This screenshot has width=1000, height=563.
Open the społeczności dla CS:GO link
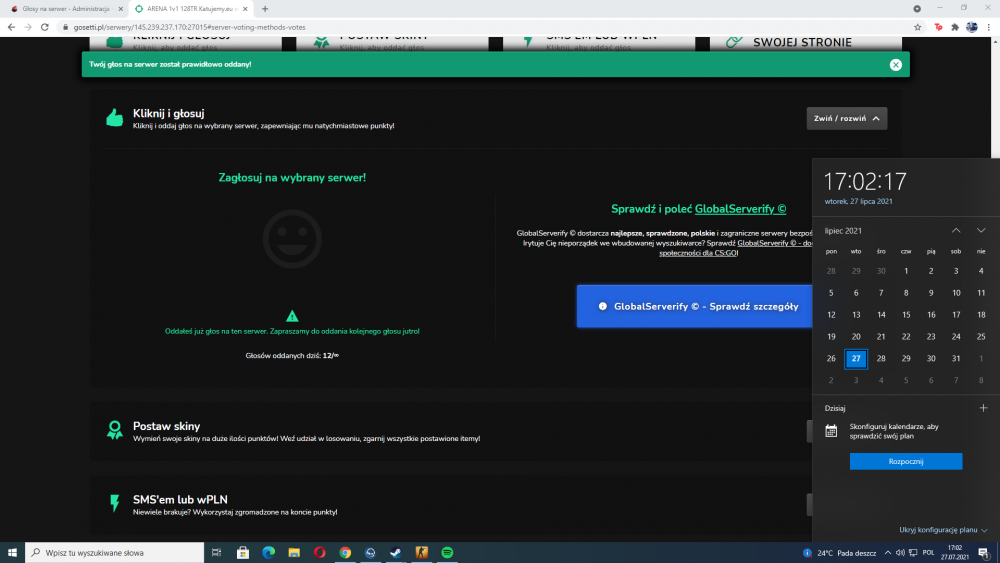[x=698, y=253]
